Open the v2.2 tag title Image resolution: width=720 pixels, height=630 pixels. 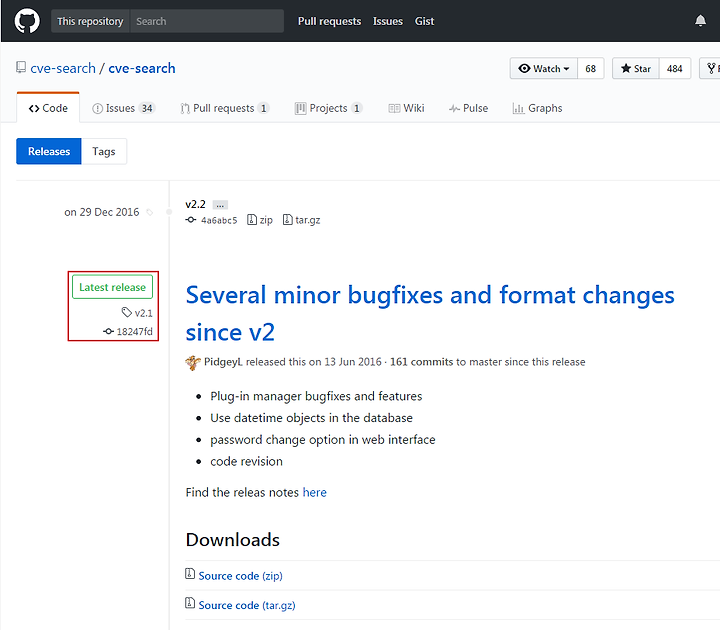tap(196, 204)
